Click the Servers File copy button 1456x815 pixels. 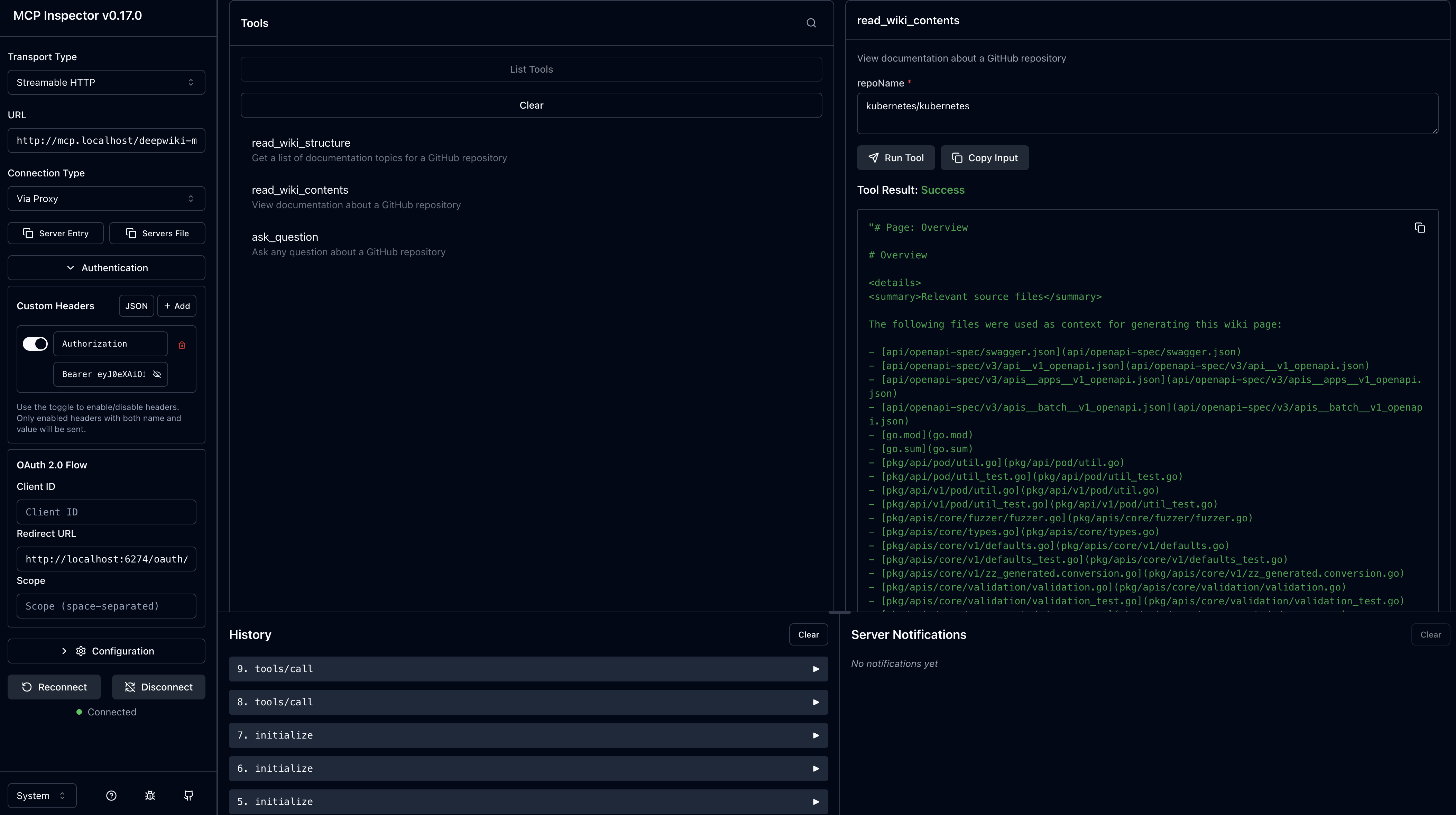(157, 233)
